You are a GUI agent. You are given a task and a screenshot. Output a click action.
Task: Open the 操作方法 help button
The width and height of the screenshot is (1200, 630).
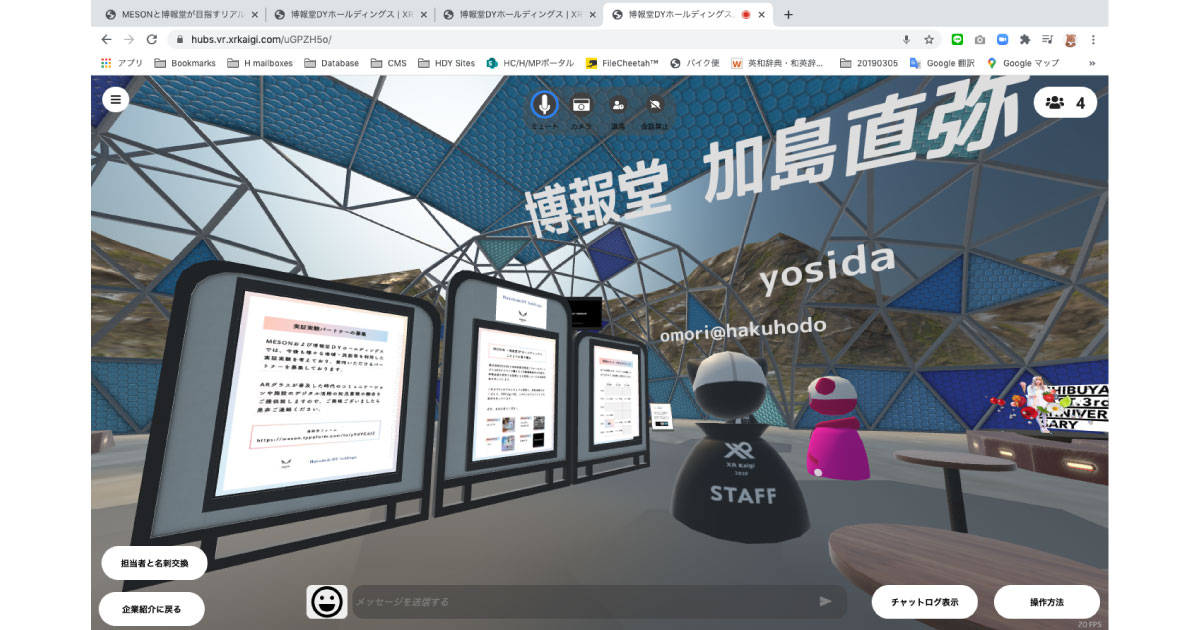pos(1047,602)
